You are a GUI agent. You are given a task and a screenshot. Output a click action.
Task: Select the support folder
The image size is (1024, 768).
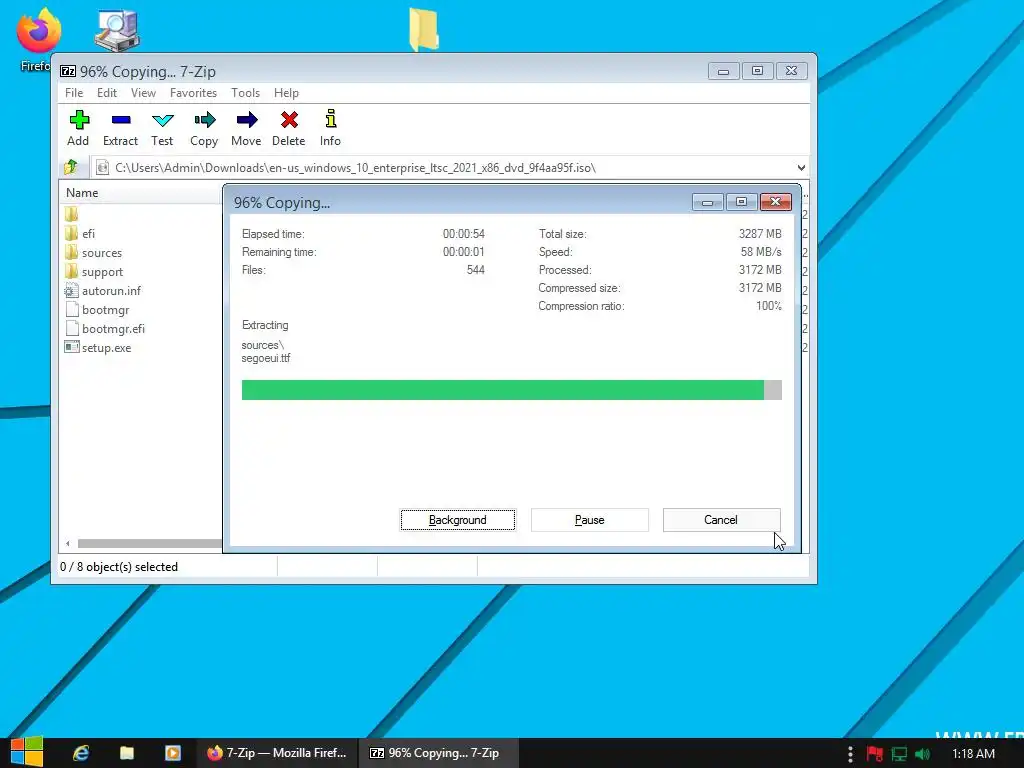[x=103, y=272]
